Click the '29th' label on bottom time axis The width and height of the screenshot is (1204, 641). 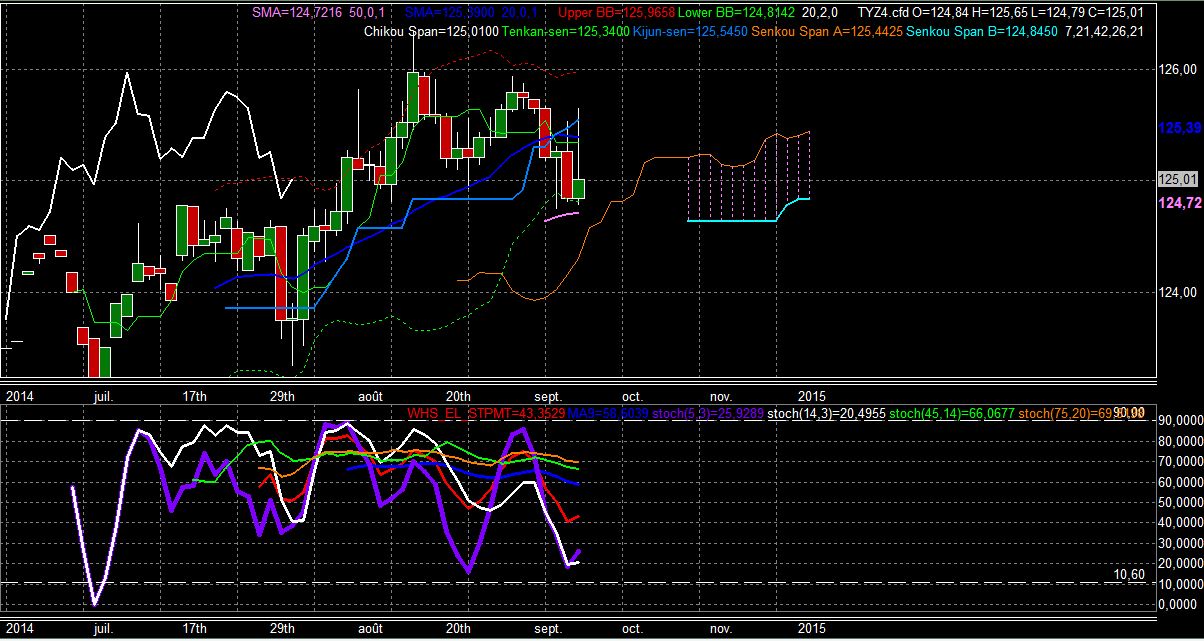click(x=282, y=629)
